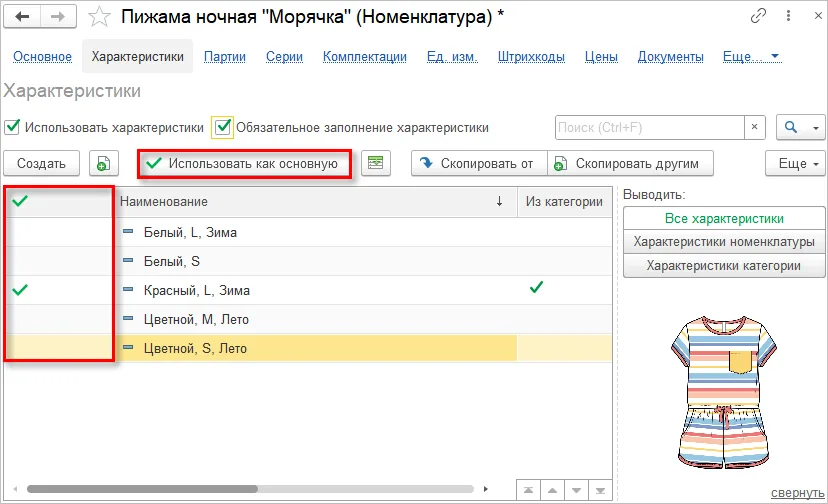Screen dimensions: 828x504
Task: Focus the Поиск (Ctrl+F) search field
Action: point(650,127)
